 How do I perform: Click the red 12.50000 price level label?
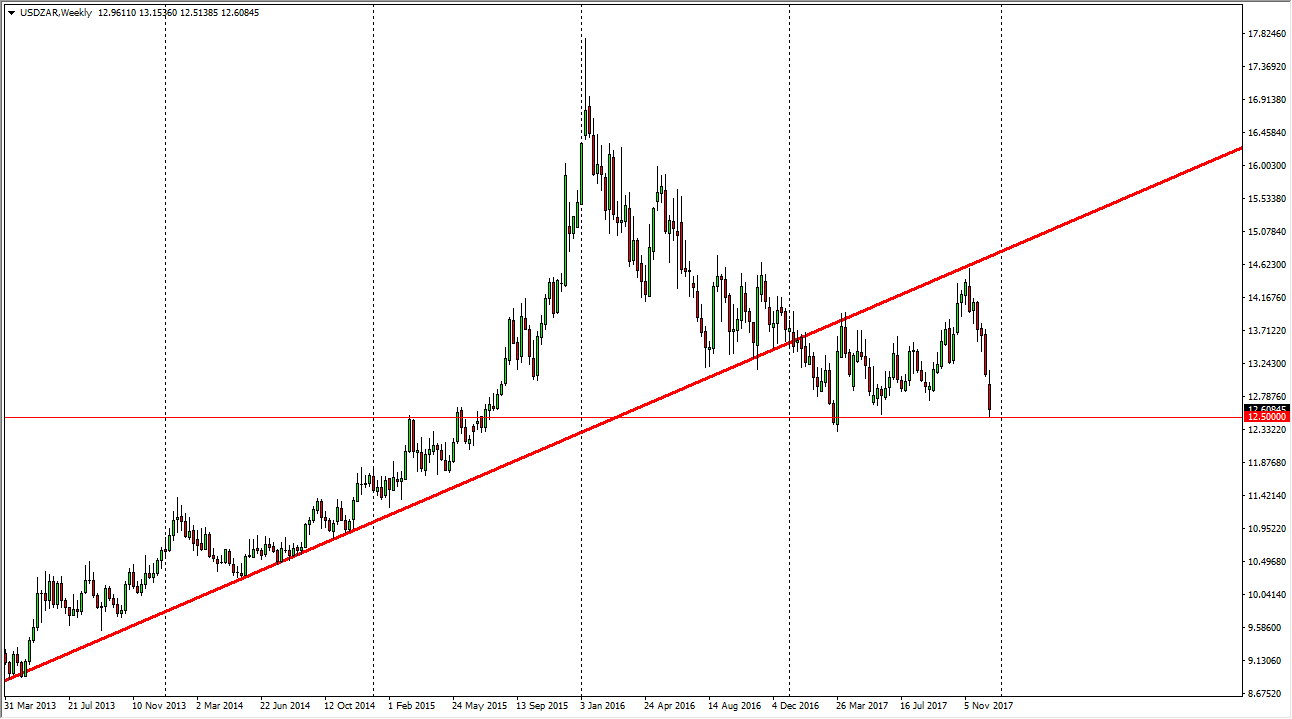(1259, 415)
